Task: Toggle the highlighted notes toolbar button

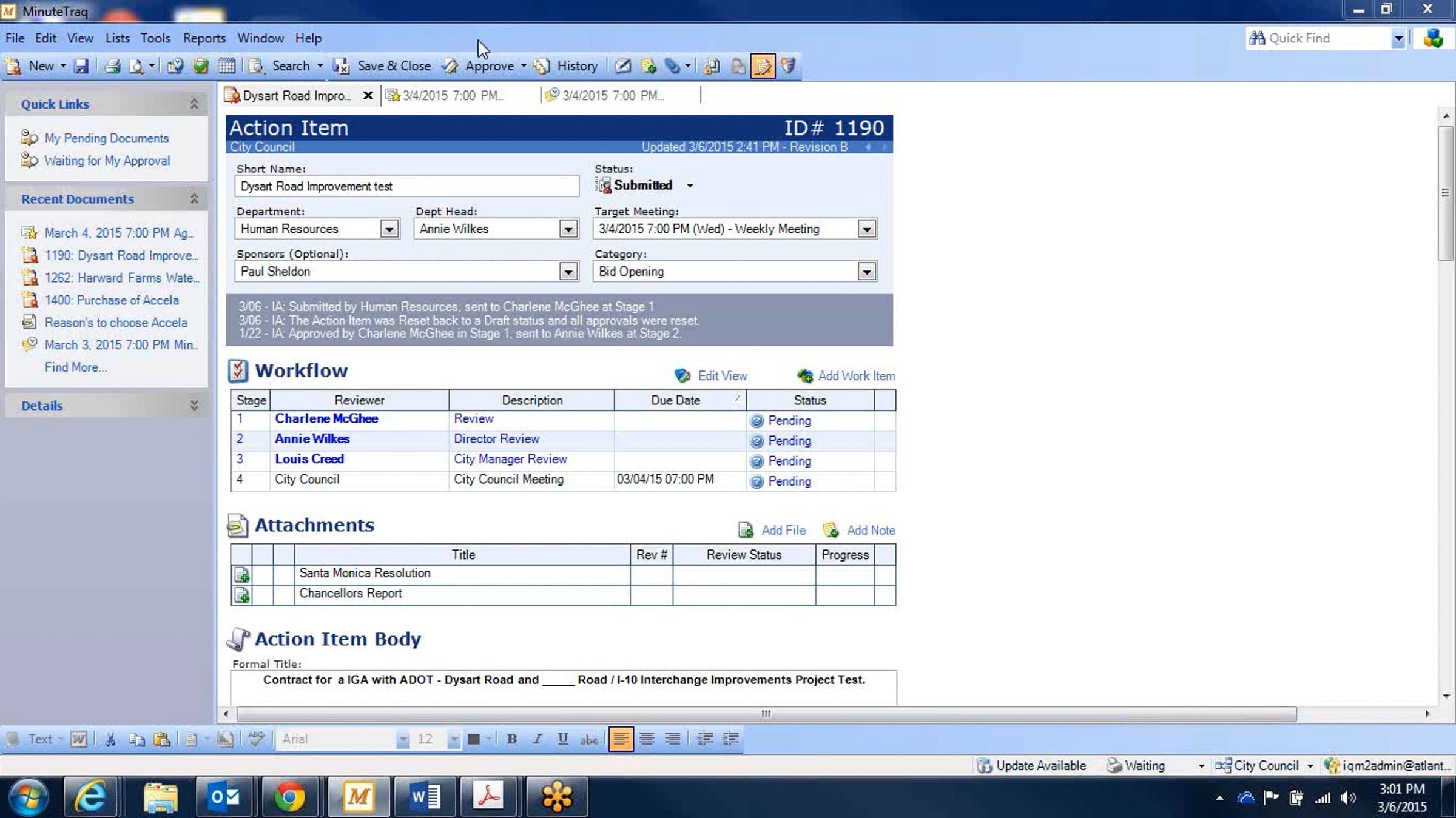Action: (x=763, y=66)
